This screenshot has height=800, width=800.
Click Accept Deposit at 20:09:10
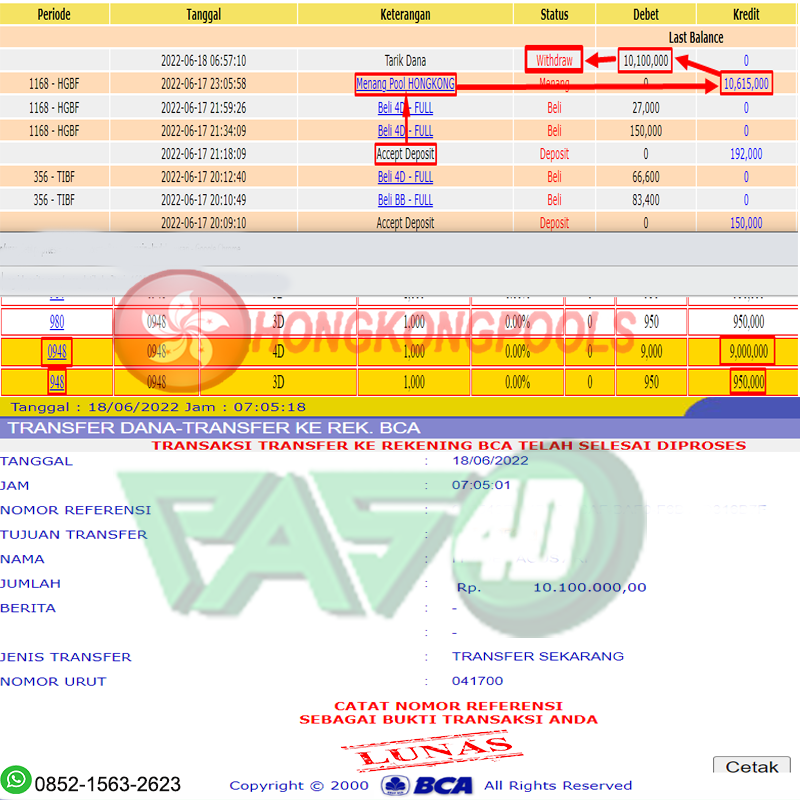click(405, 223)
